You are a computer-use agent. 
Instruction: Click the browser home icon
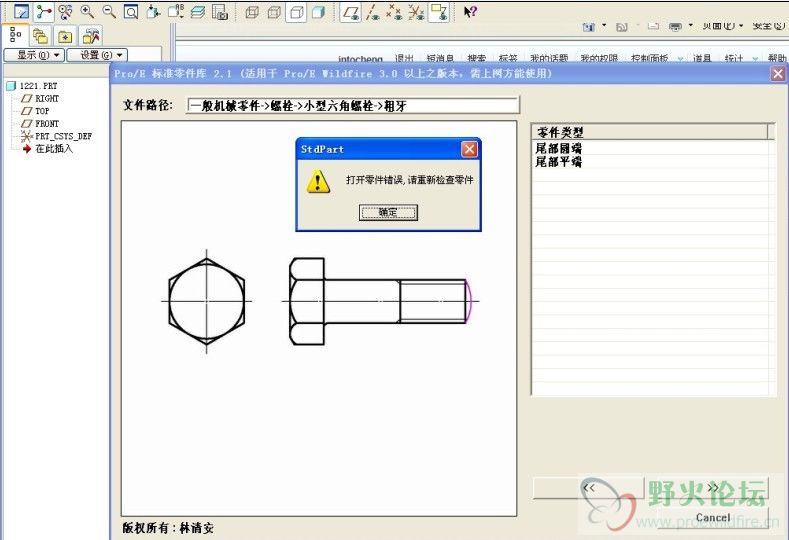click(x=589, y=27)
